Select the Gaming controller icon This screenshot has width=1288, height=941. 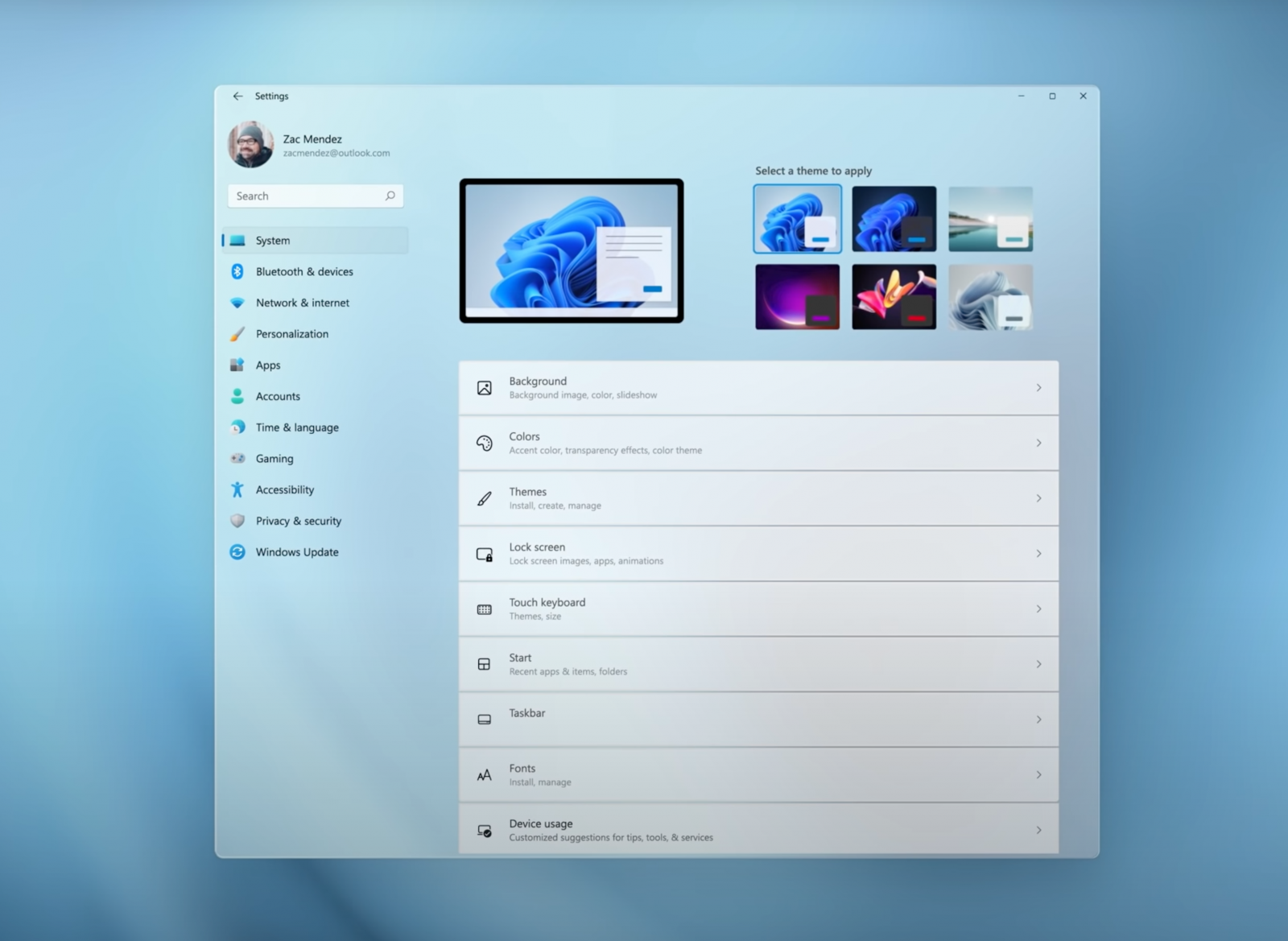(237, 458)
